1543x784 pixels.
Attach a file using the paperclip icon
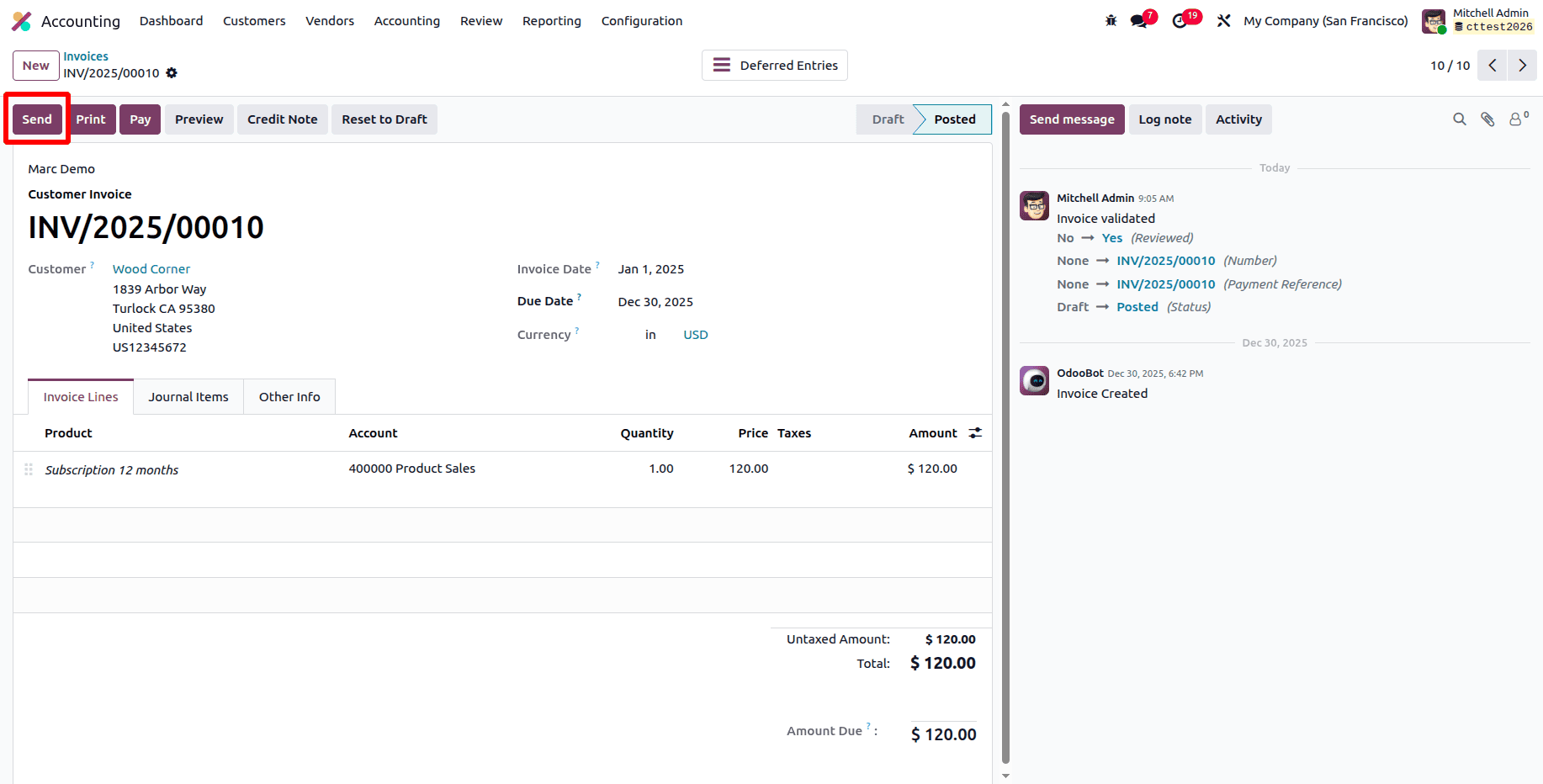coord(1487,119)
